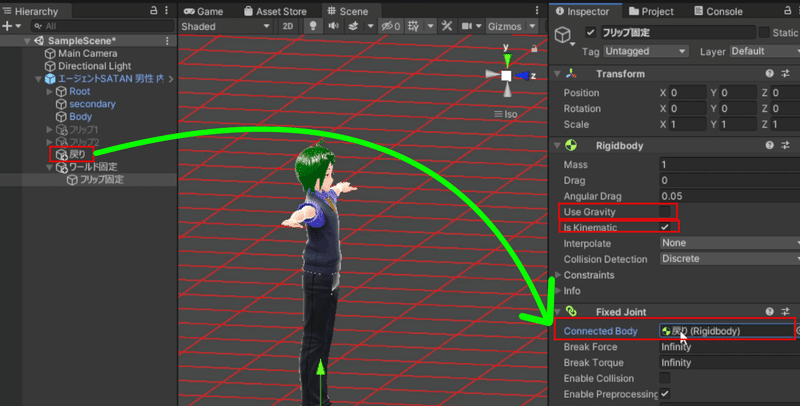Switch to the Project tab
Image resolution: width=800 pixels, height=406 pixels.
point(652,11)
